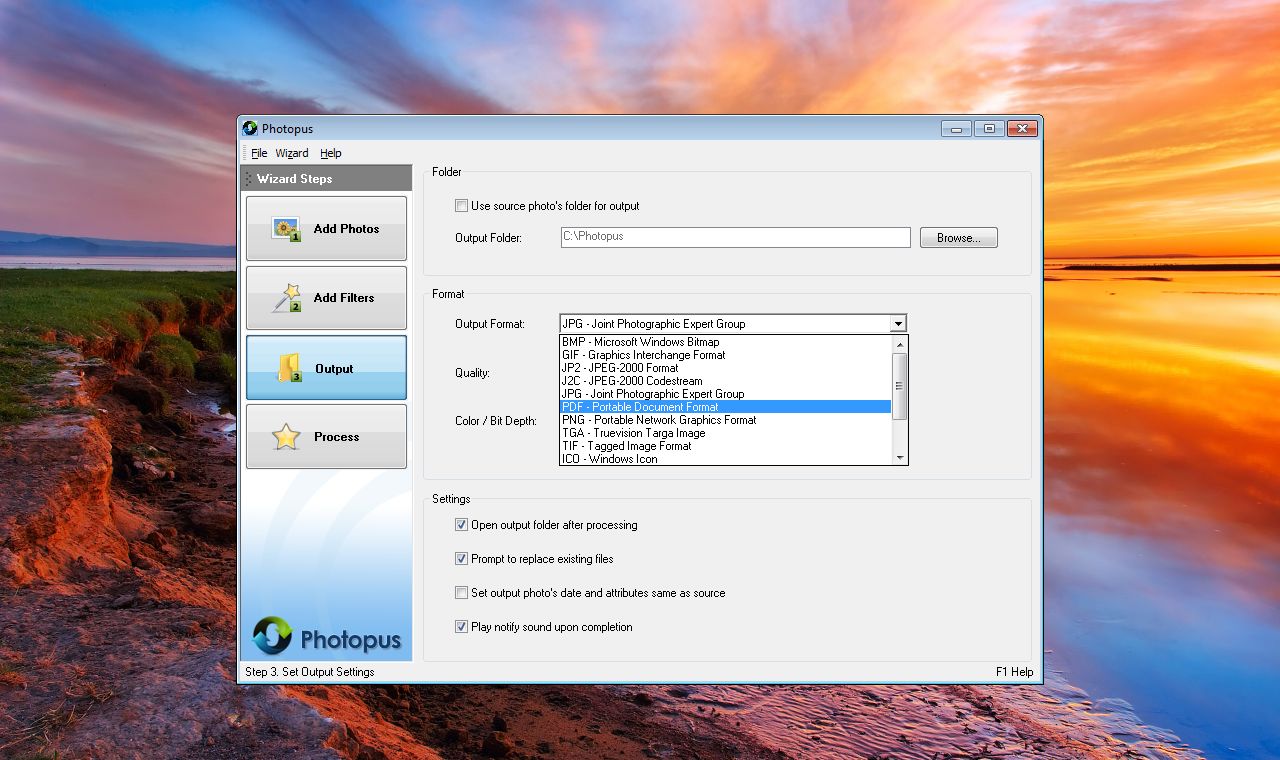Open the File menu

tap(259, 153)
